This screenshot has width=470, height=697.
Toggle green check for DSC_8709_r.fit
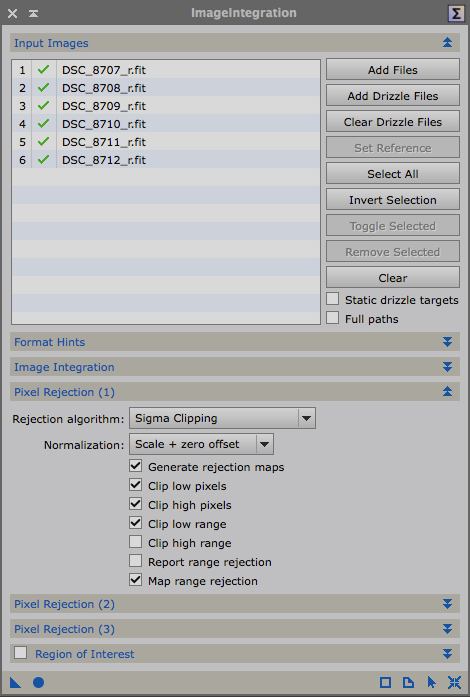point(43,106)
